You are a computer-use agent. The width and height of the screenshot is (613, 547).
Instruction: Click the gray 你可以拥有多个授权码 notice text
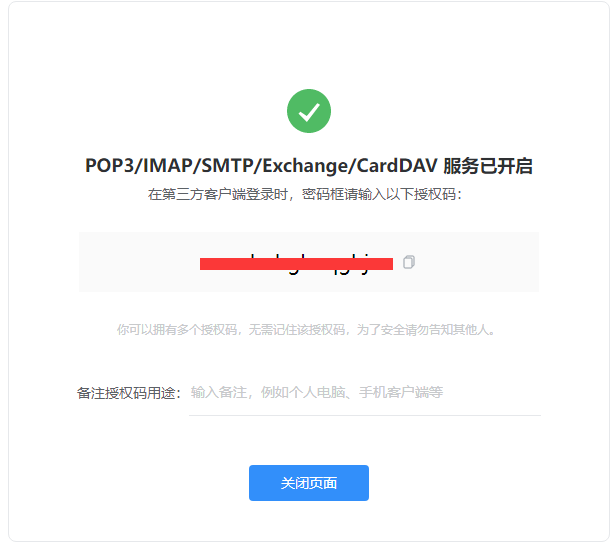coord(177,330)
